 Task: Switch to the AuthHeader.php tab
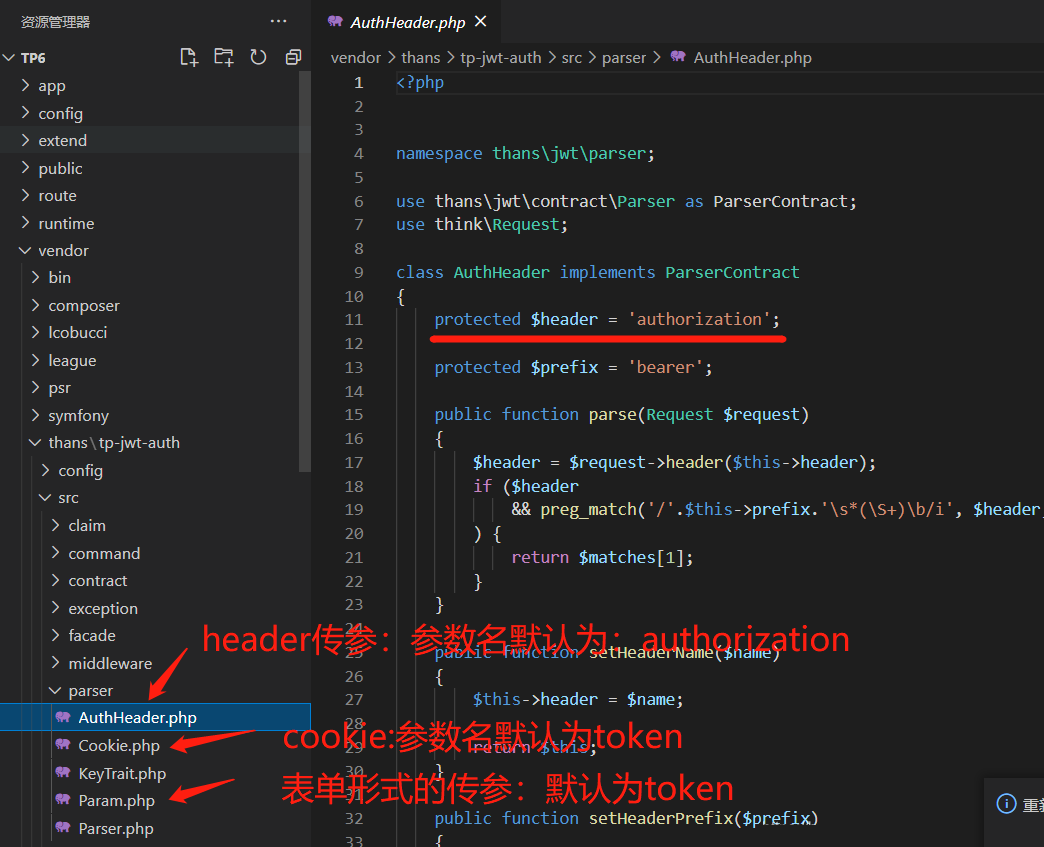click(407, 22)
